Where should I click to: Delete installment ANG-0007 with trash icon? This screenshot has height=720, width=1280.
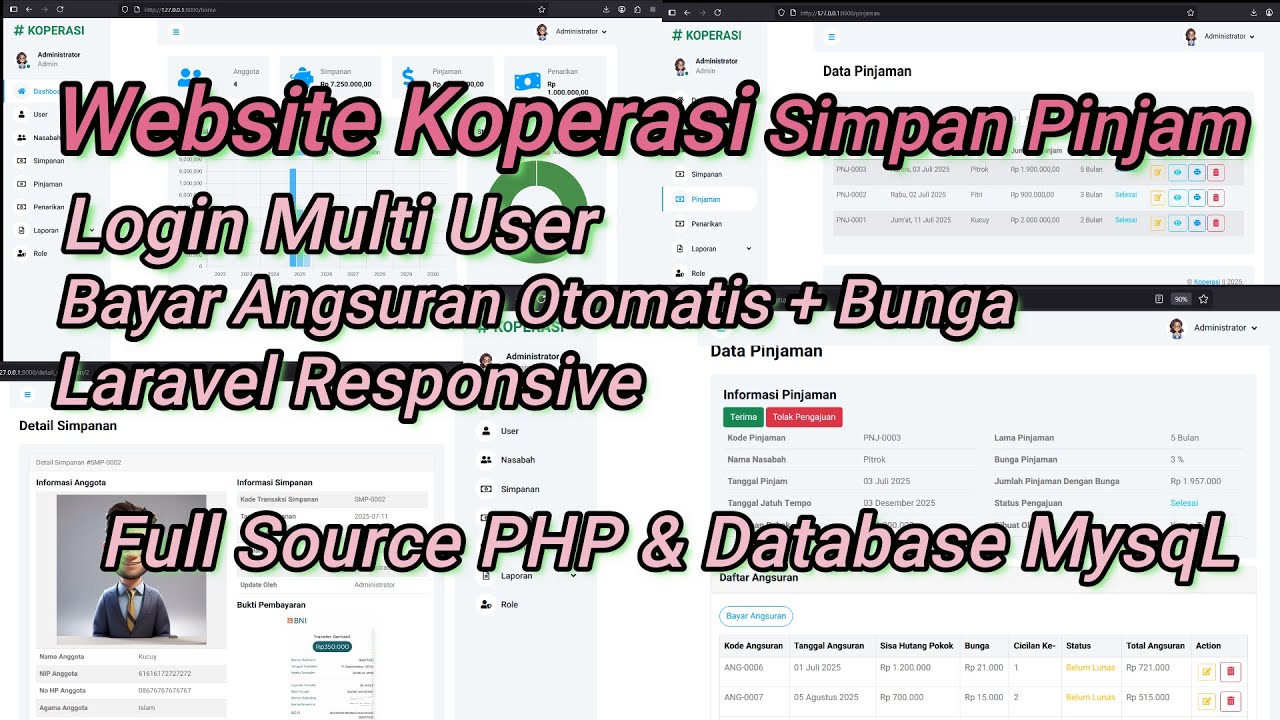[x=1231, y=701]
